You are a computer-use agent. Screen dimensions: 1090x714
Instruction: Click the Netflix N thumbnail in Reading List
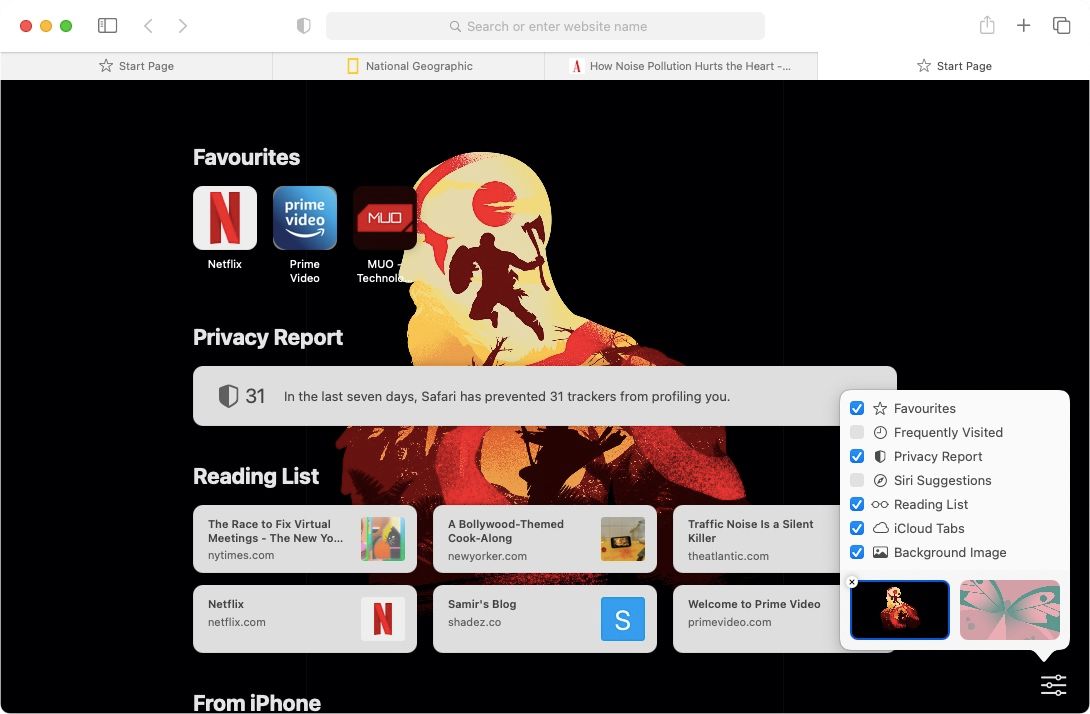pyautogui.click(x=382, y=619)
